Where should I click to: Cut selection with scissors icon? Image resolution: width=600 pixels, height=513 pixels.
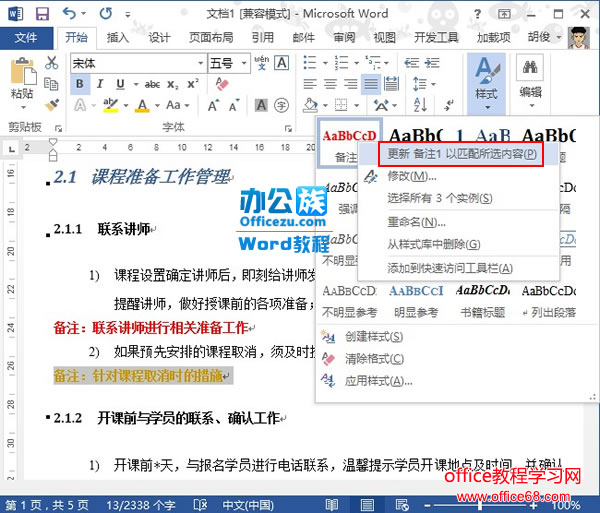click(51, 63)
